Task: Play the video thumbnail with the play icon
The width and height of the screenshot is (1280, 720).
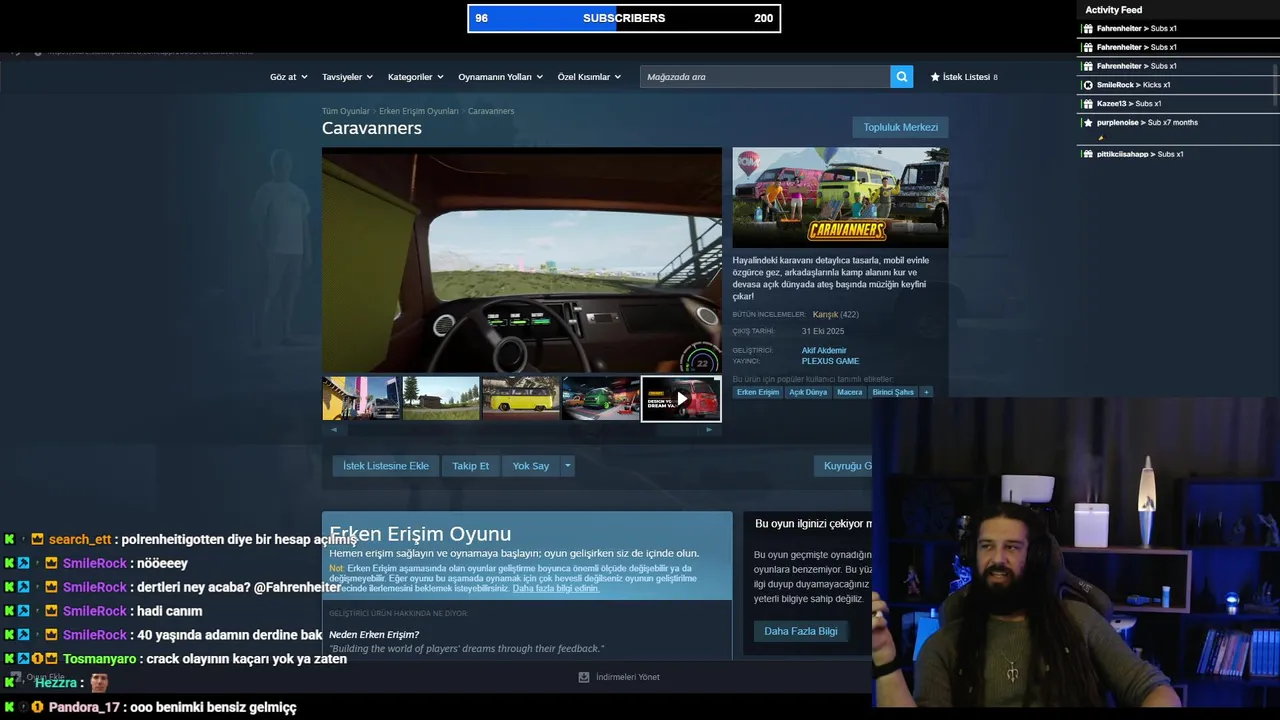Action: point(681,399)
